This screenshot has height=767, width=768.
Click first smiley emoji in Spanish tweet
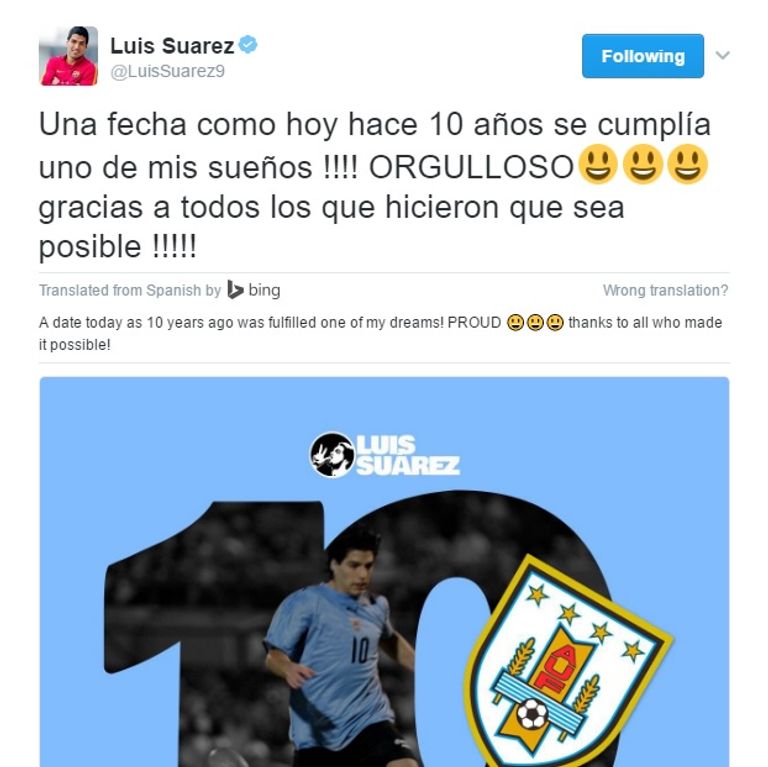pyautogui.click(x=598, y=164)
